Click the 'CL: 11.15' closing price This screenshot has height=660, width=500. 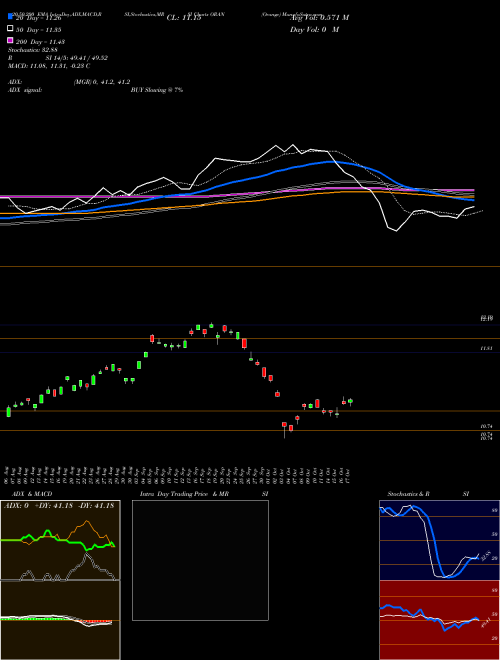click(184, 18)
